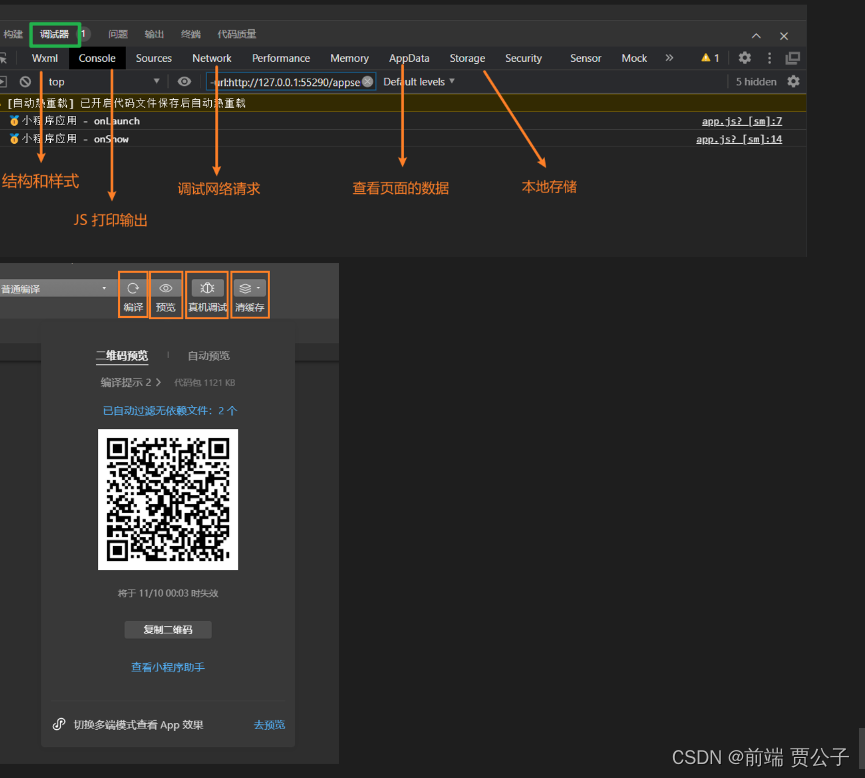This screenshot has height=778, width=865.
Task: Open the Mock tab
Action: click(634, 58)
